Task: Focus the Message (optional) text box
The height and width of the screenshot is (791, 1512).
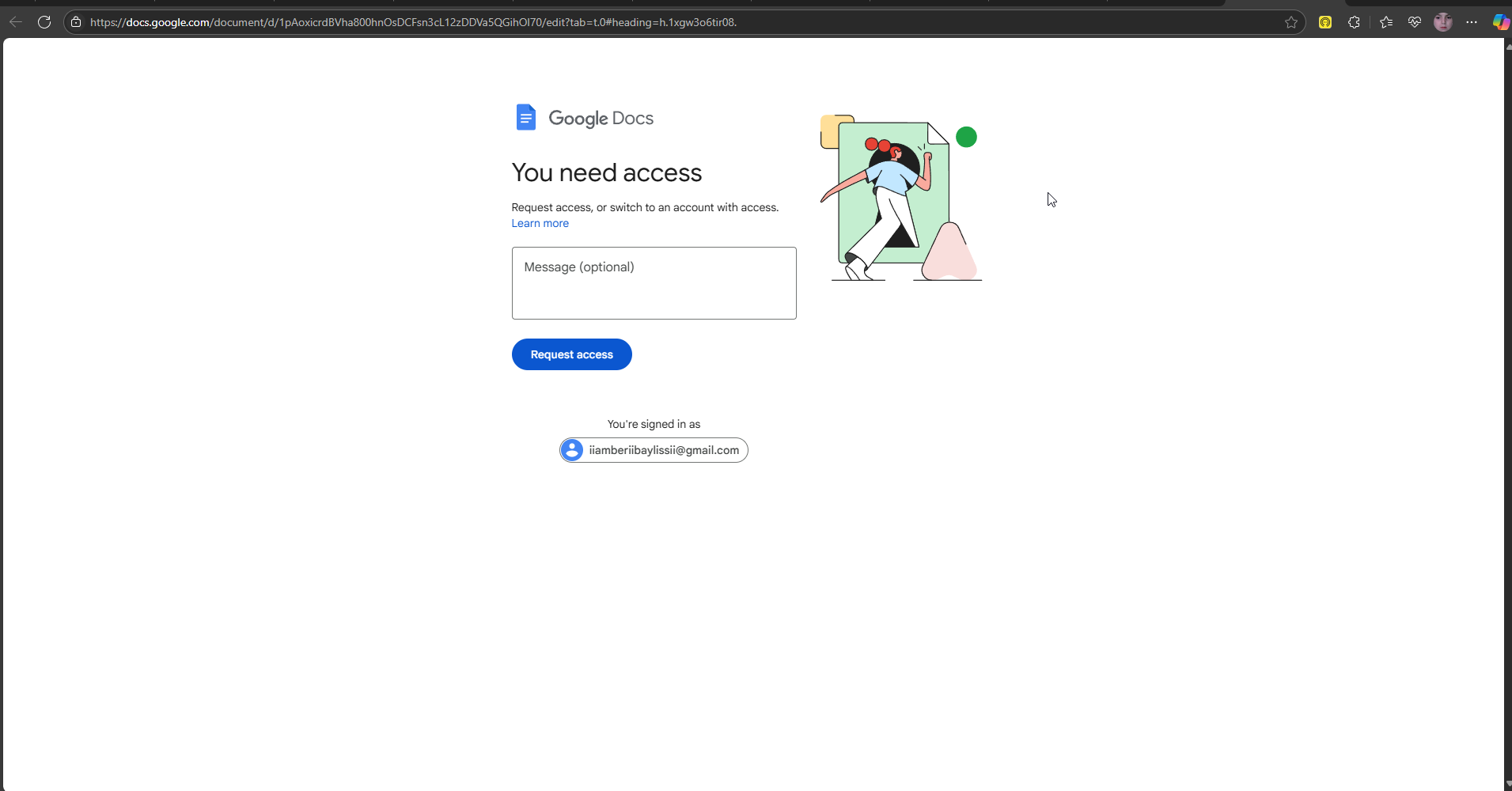Action: coord(654,283)
